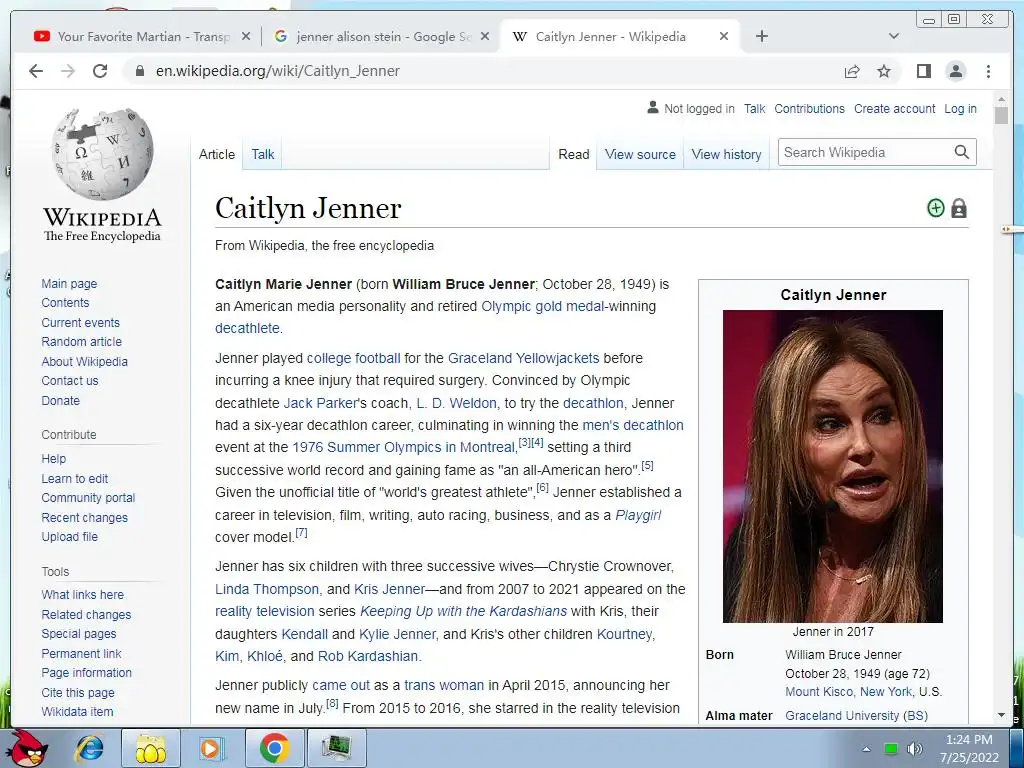Click the Contributions link at top
Viewport: 1024px width, 768px height.
pos(809,109)
